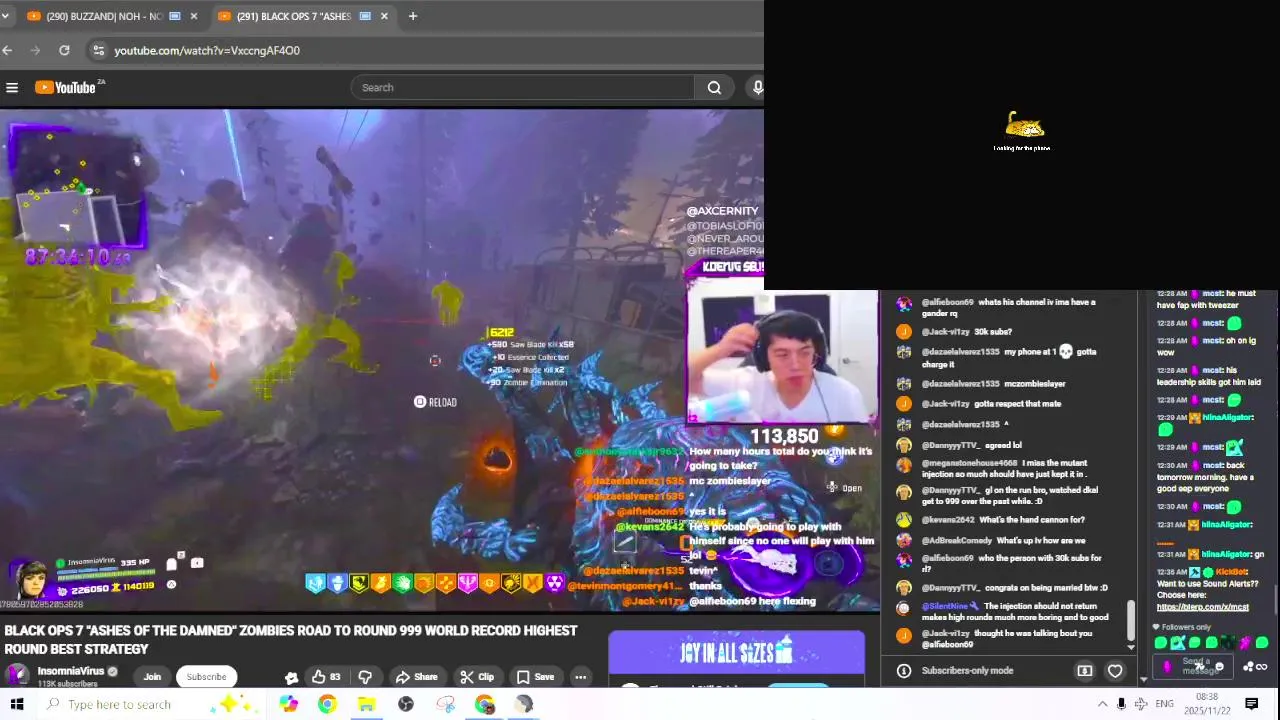Show hidden system tray icons
Image resolution: width=1280 pixels, height=720 pixels.
click(x=1102, y=704)
